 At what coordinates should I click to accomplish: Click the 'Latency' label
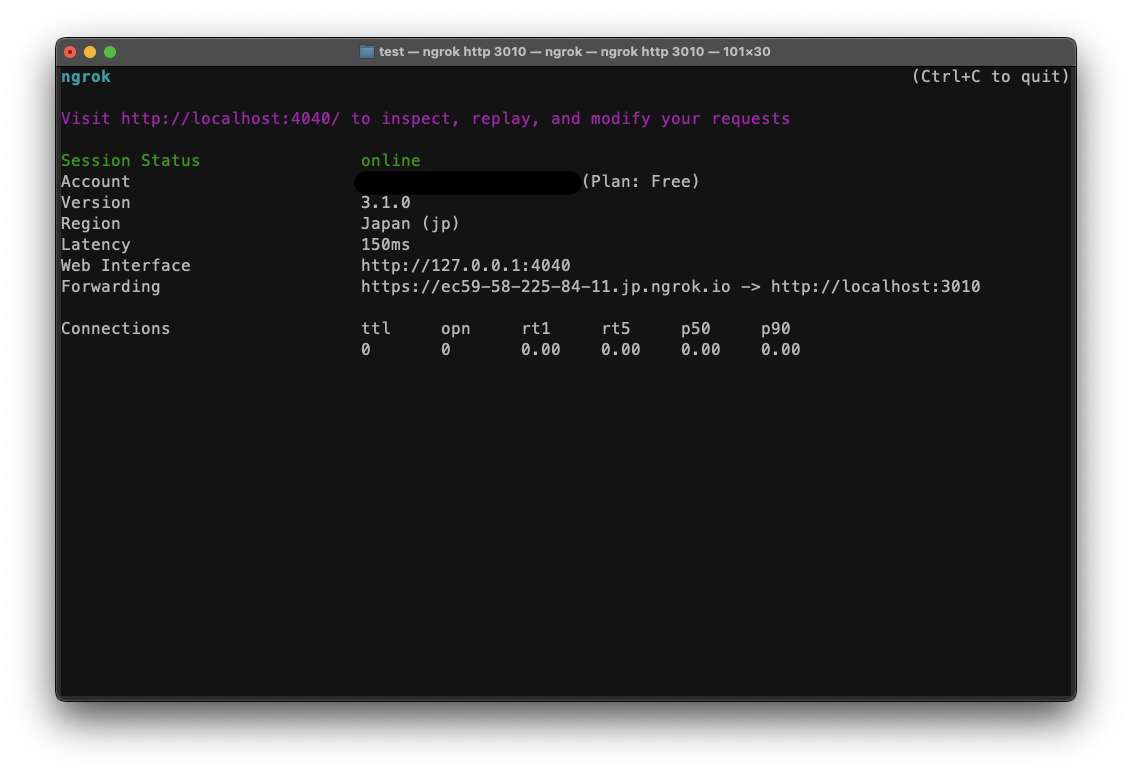[x=95, y=244]
